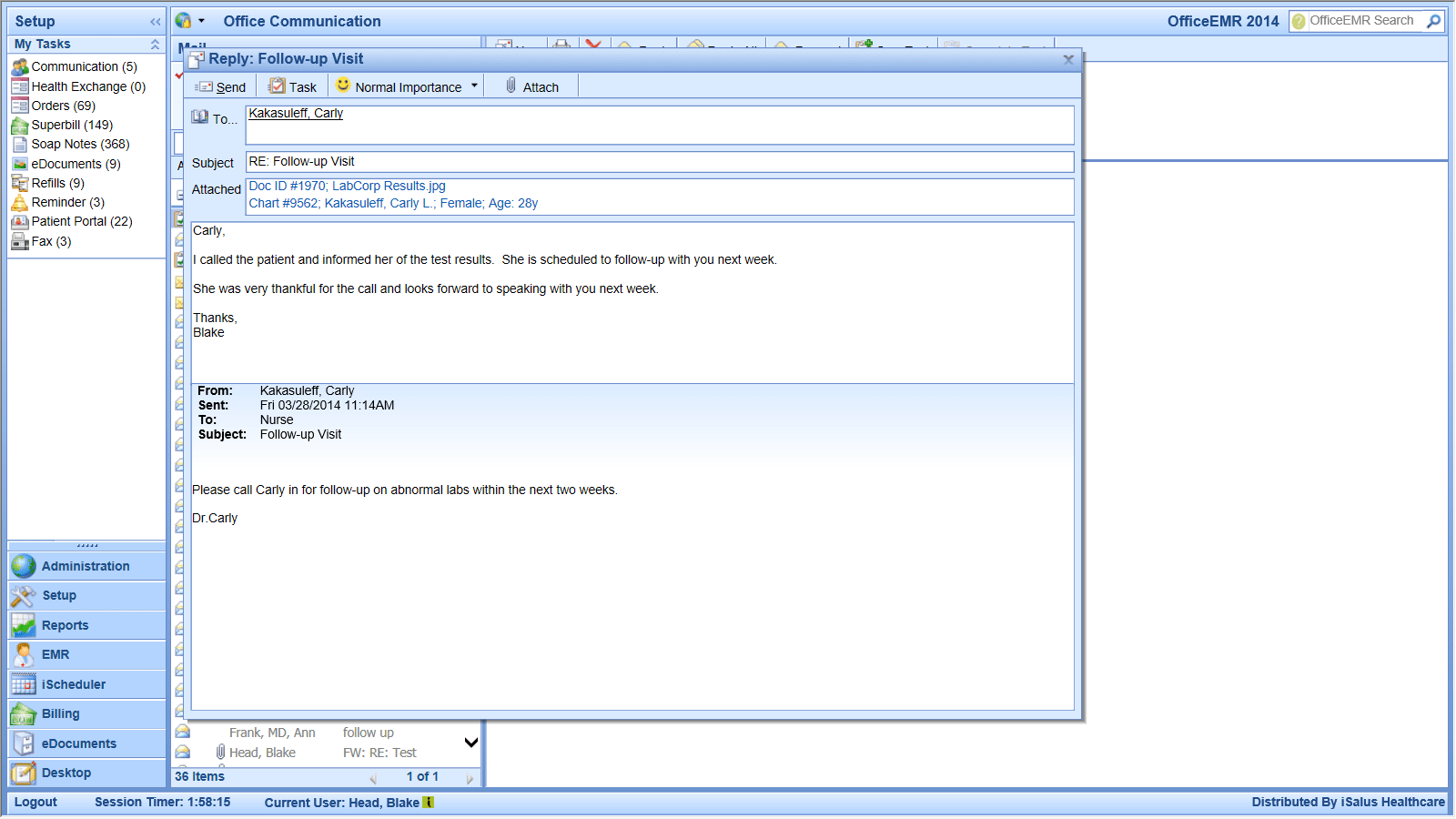Open the Reports module
This screenshot has width=1456, height=819.
(x=65, y=626)
